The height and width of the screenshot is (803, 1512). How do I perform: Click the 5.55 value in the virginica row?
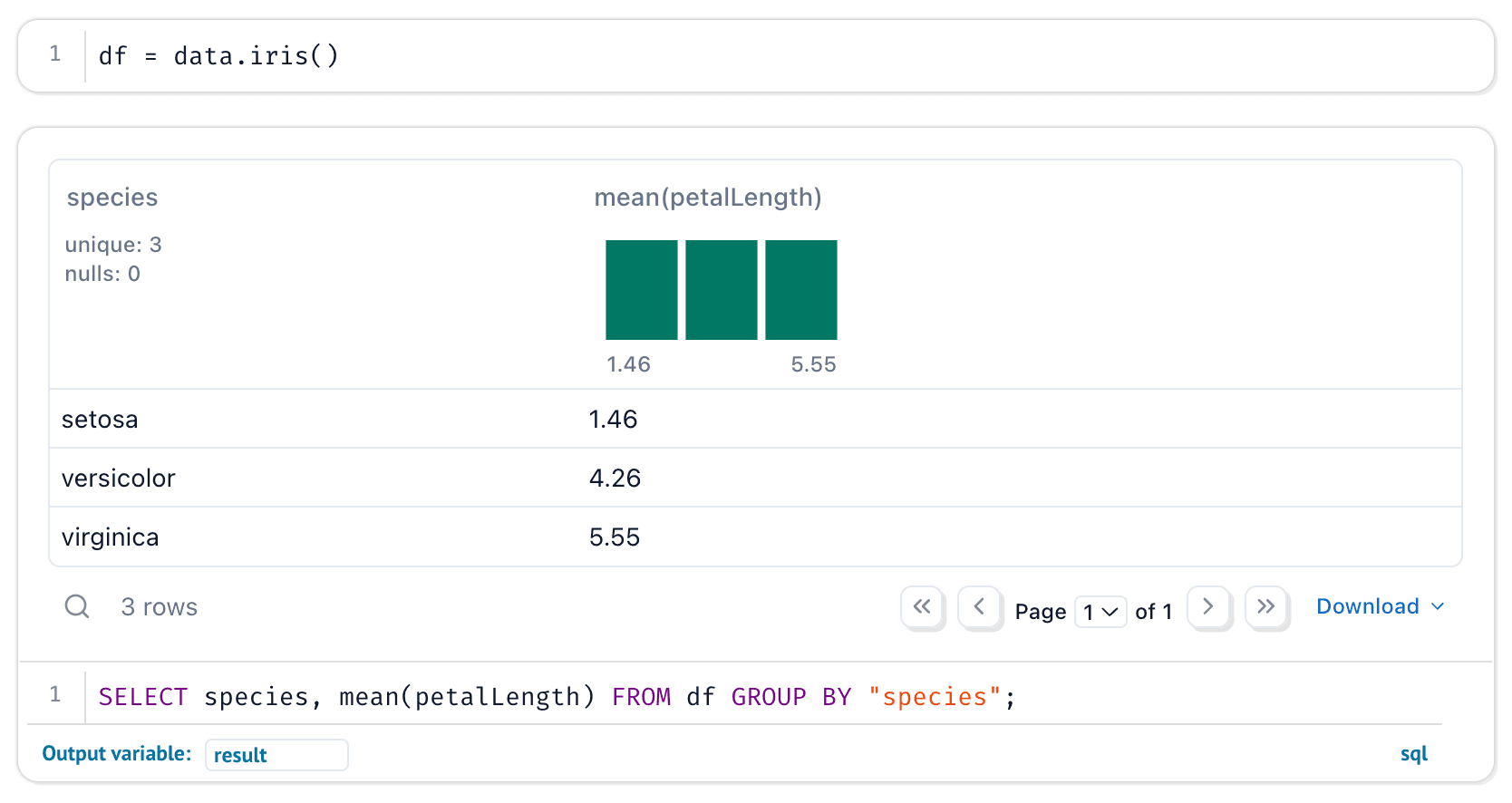coord(615,537)
